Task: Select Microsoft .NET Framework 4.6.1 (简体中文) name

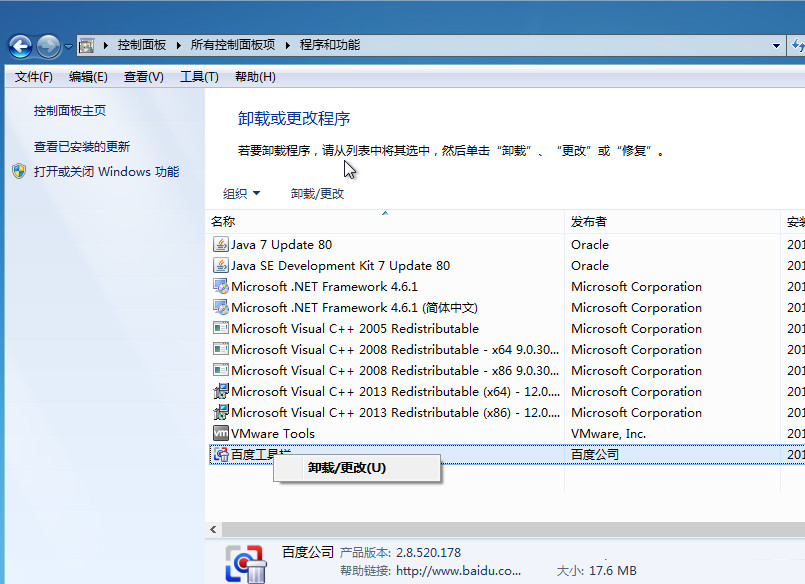Action: (x=354, y=307)
